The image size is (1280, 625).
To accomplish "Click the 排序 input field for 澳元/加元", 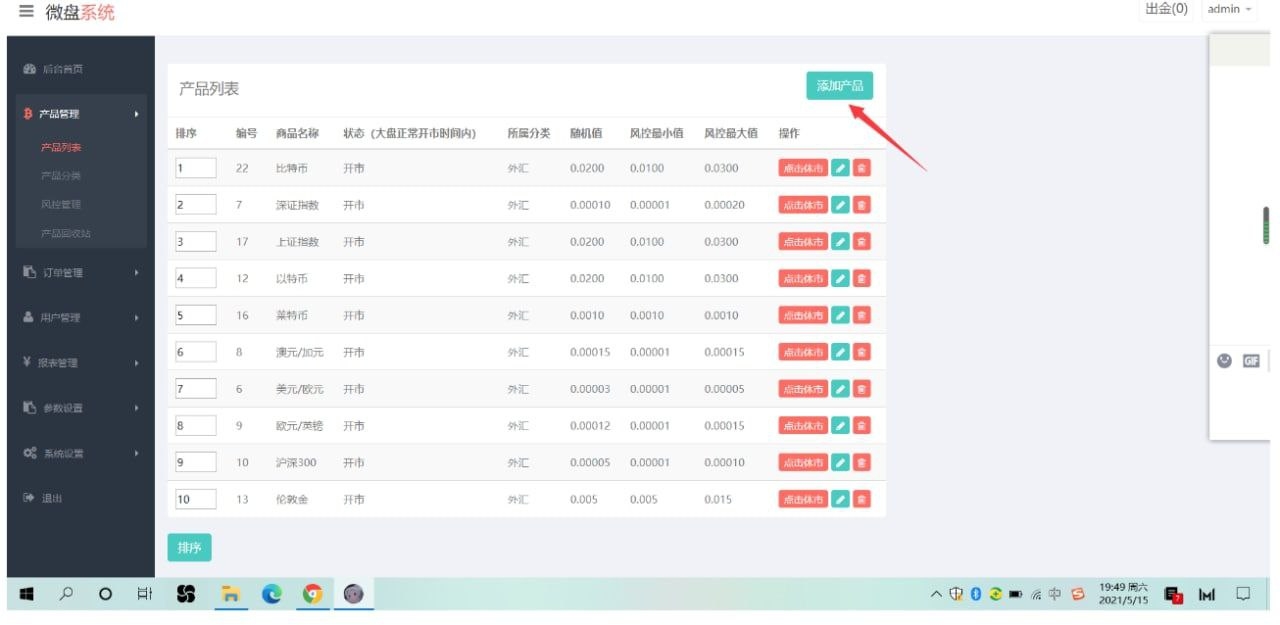I will pyautogui.click(x=195, y=352).
